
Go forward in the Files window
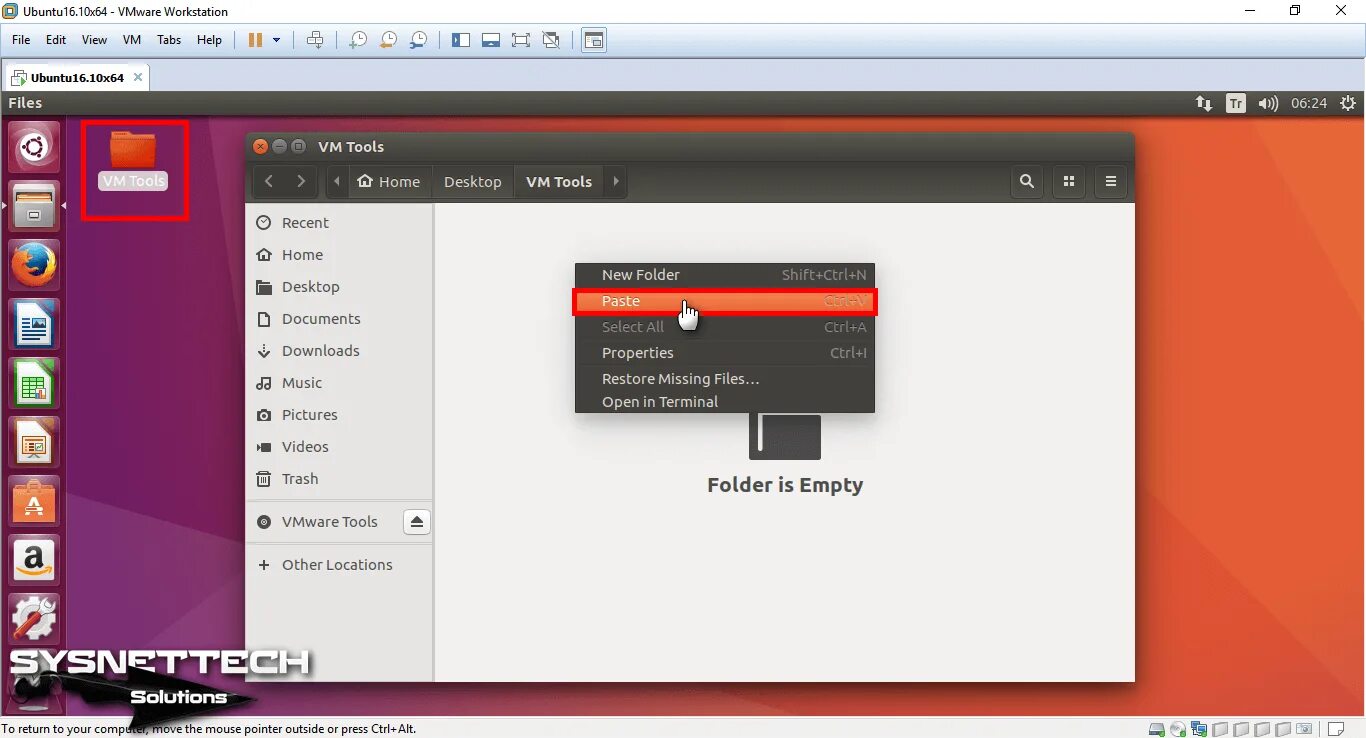[x=301, y=182]
